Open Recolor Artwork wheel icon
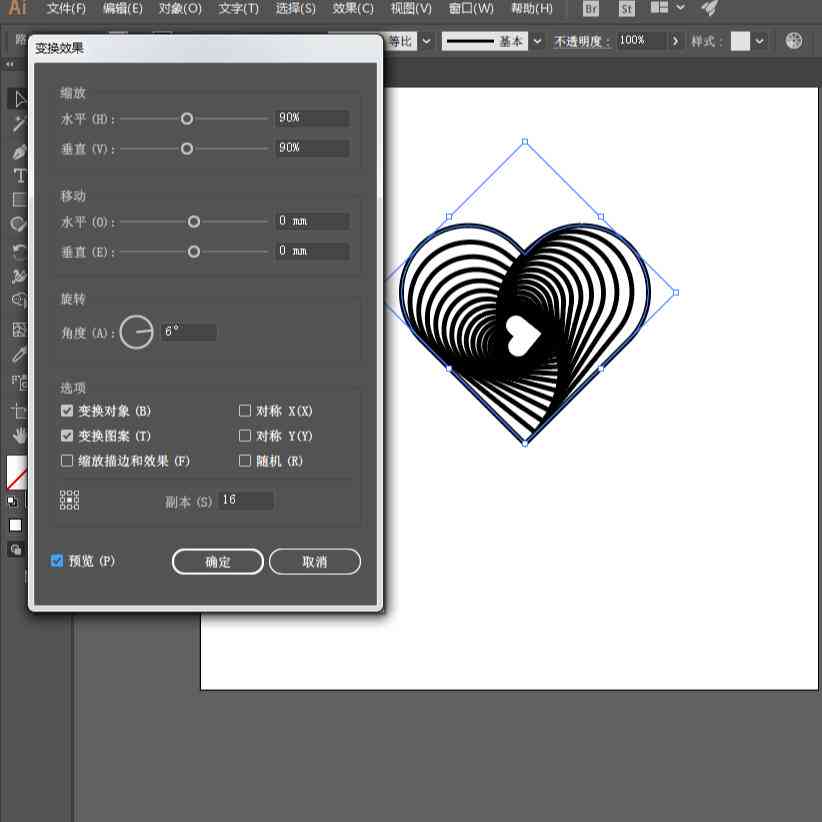 coord(794,41)
